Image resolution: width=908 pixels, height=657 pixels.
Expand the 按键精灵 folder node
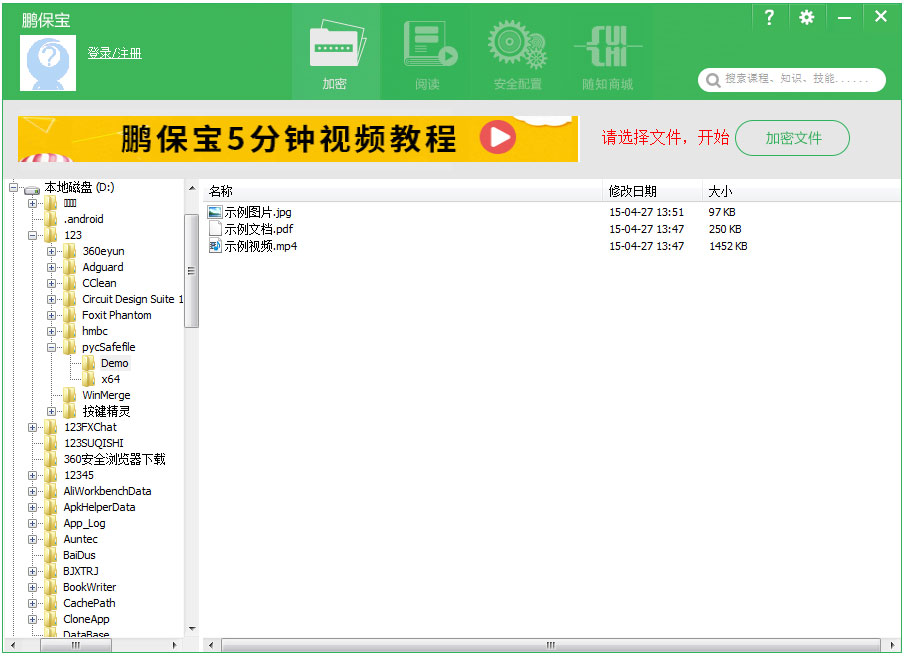[x=52, y=412]
